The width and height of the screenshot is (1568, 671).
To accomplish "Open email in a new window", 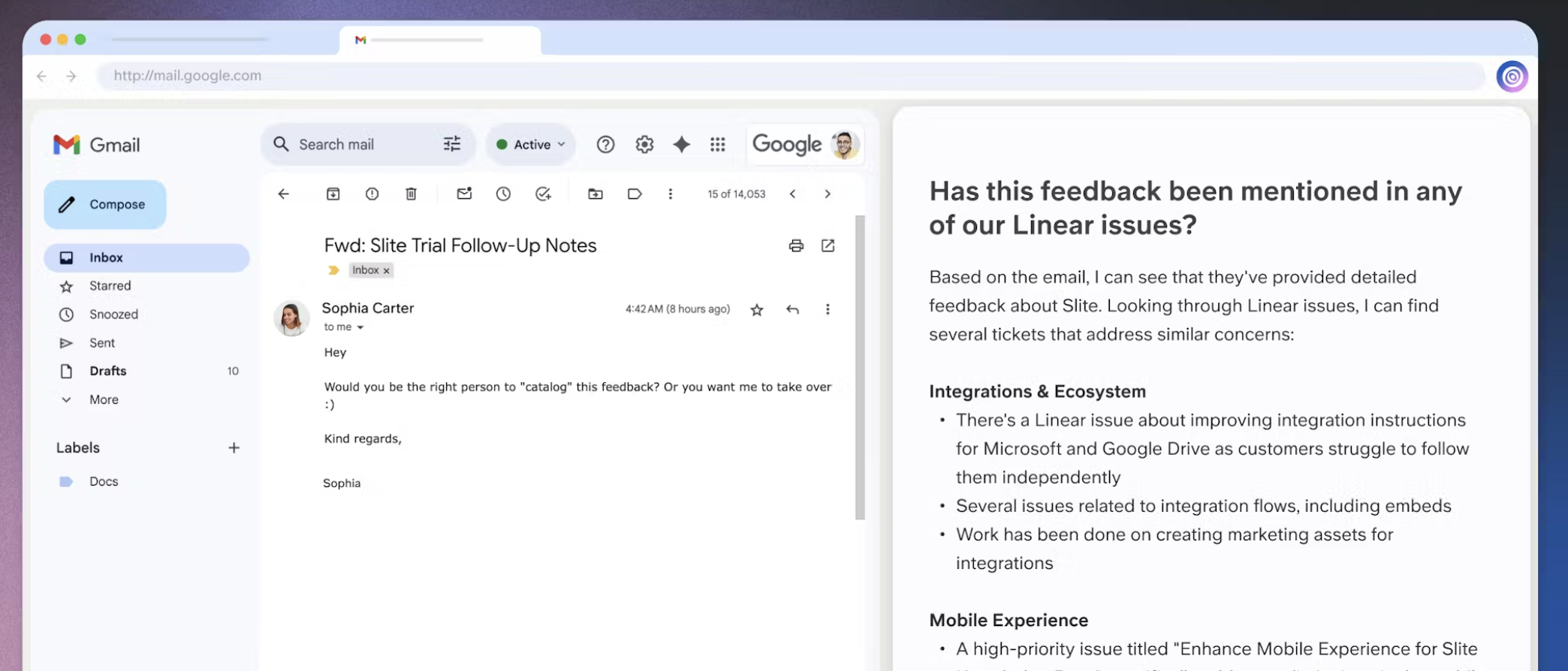I will coord(828,245).
